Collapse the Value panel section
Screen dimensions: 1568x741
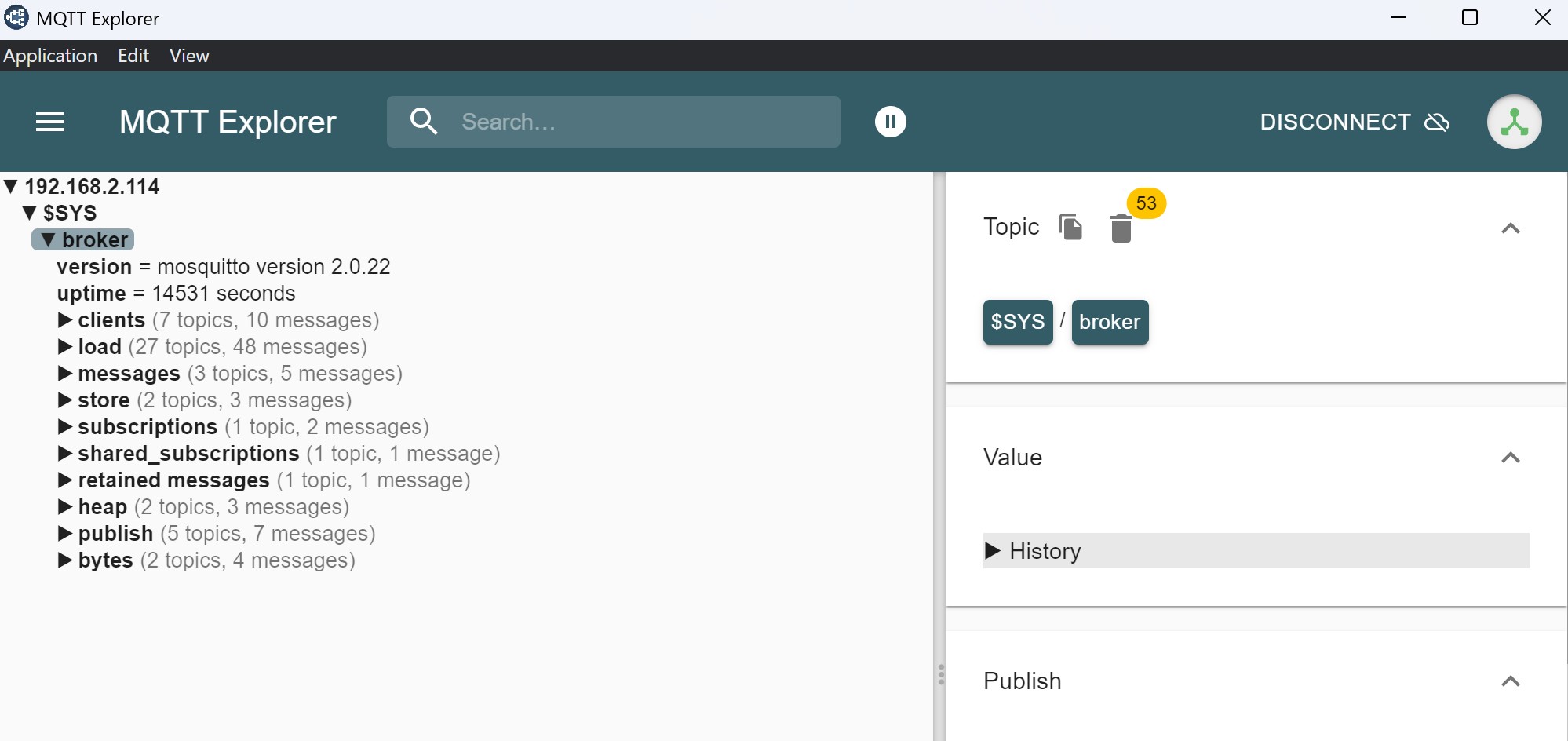[1510, 458]
